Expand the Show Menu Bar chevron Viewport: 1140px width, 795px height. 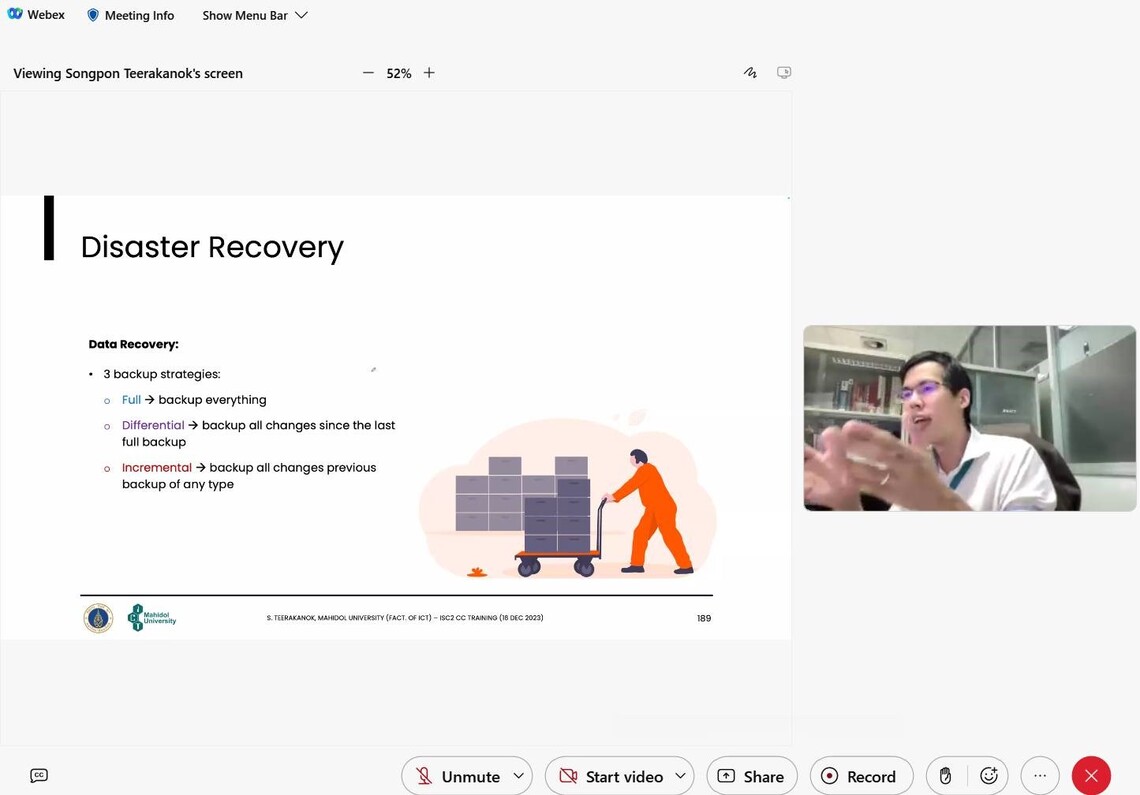tap(301, 15)
